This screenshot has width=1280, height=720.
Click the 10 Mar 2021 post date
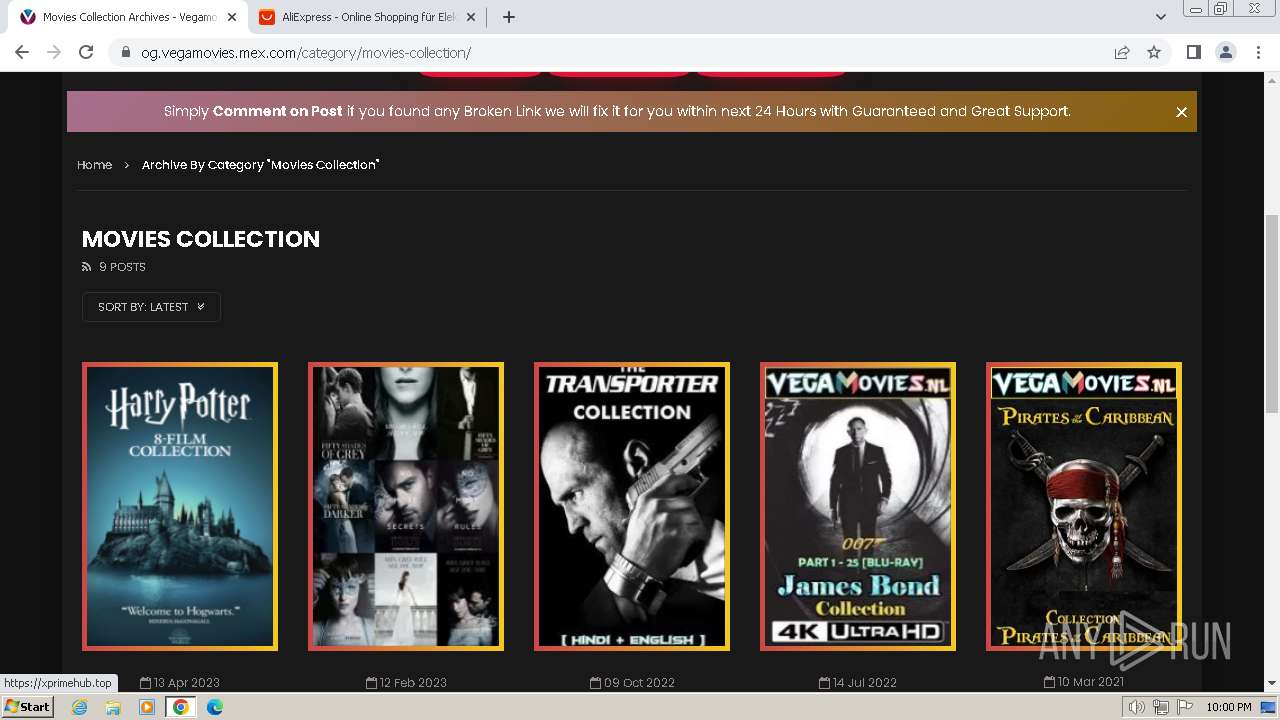1084,682
